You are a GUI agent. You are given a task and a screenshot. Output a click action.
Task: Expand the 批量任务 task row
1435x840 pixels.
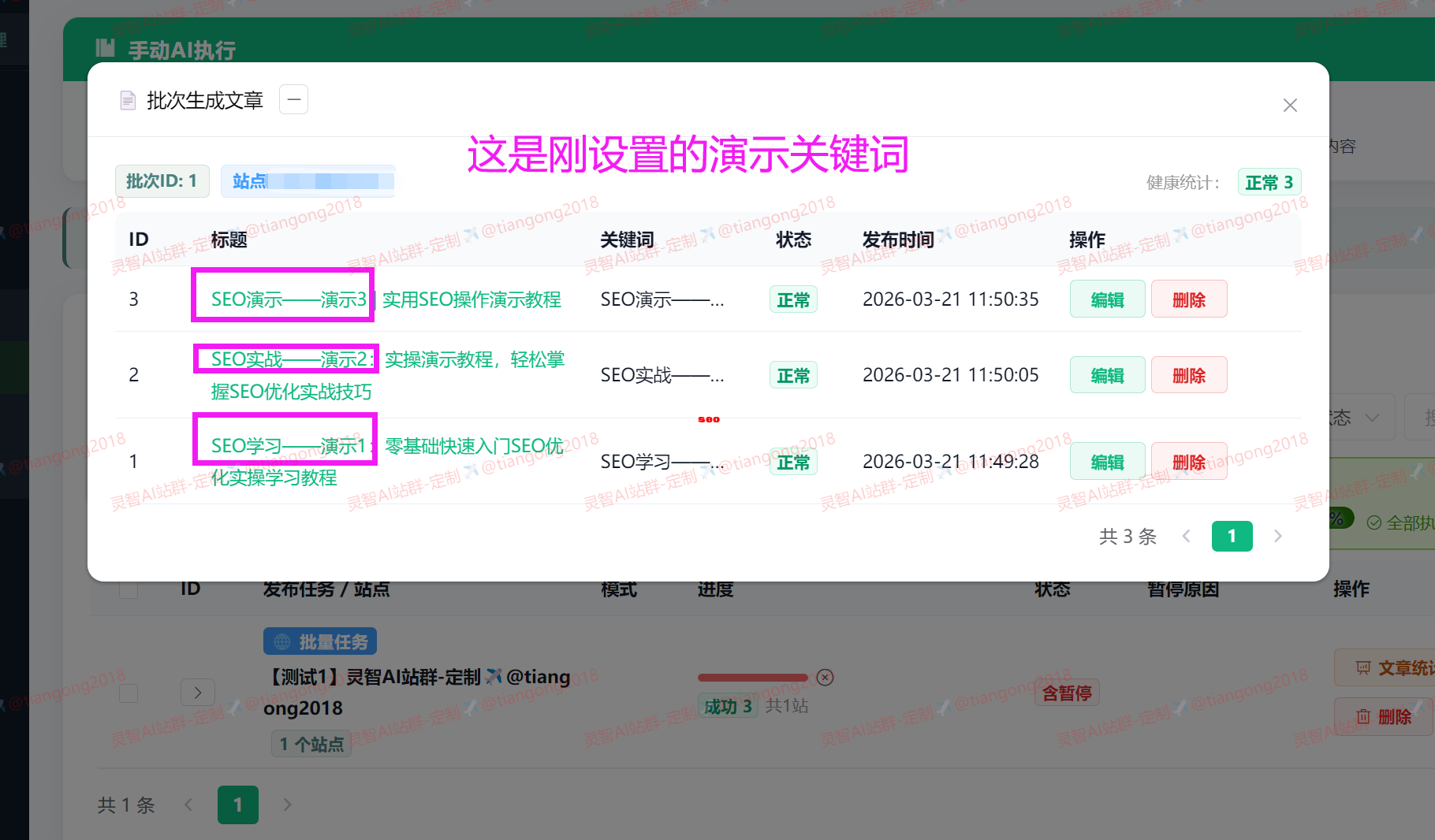pyautogui.click(x=198, y=692)
